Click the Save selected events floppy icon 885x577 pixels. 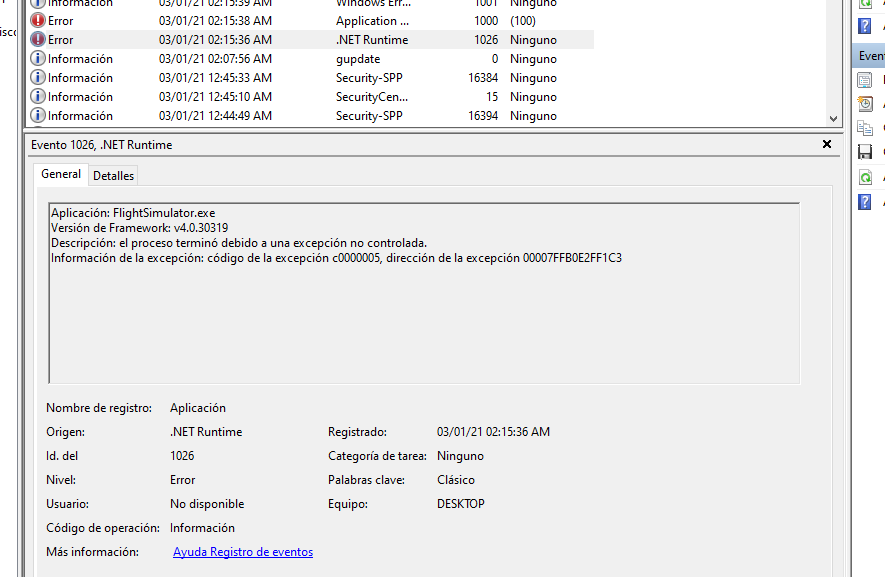pos(865,152)
